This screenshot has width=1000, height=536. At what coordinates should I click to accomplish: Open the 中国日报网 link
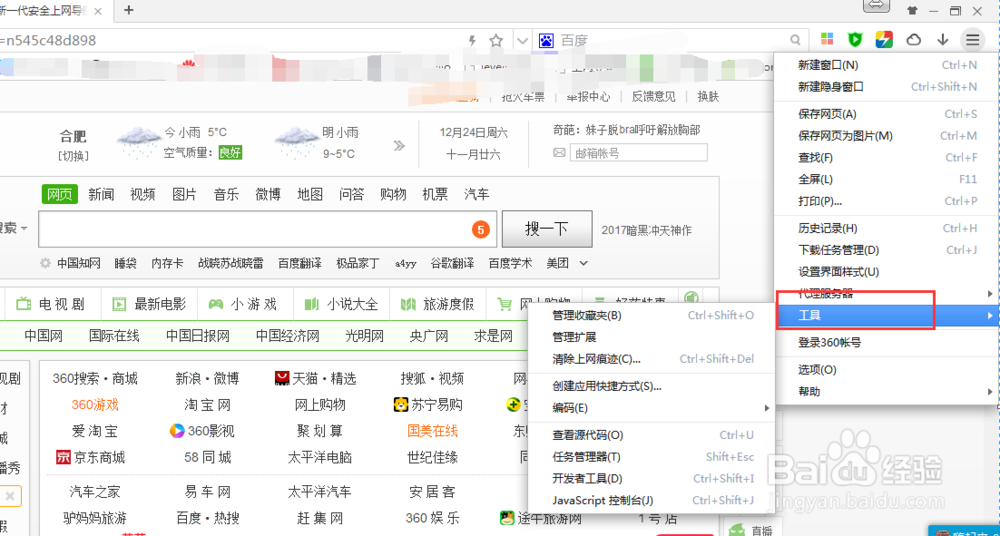(x=198, y=336)
